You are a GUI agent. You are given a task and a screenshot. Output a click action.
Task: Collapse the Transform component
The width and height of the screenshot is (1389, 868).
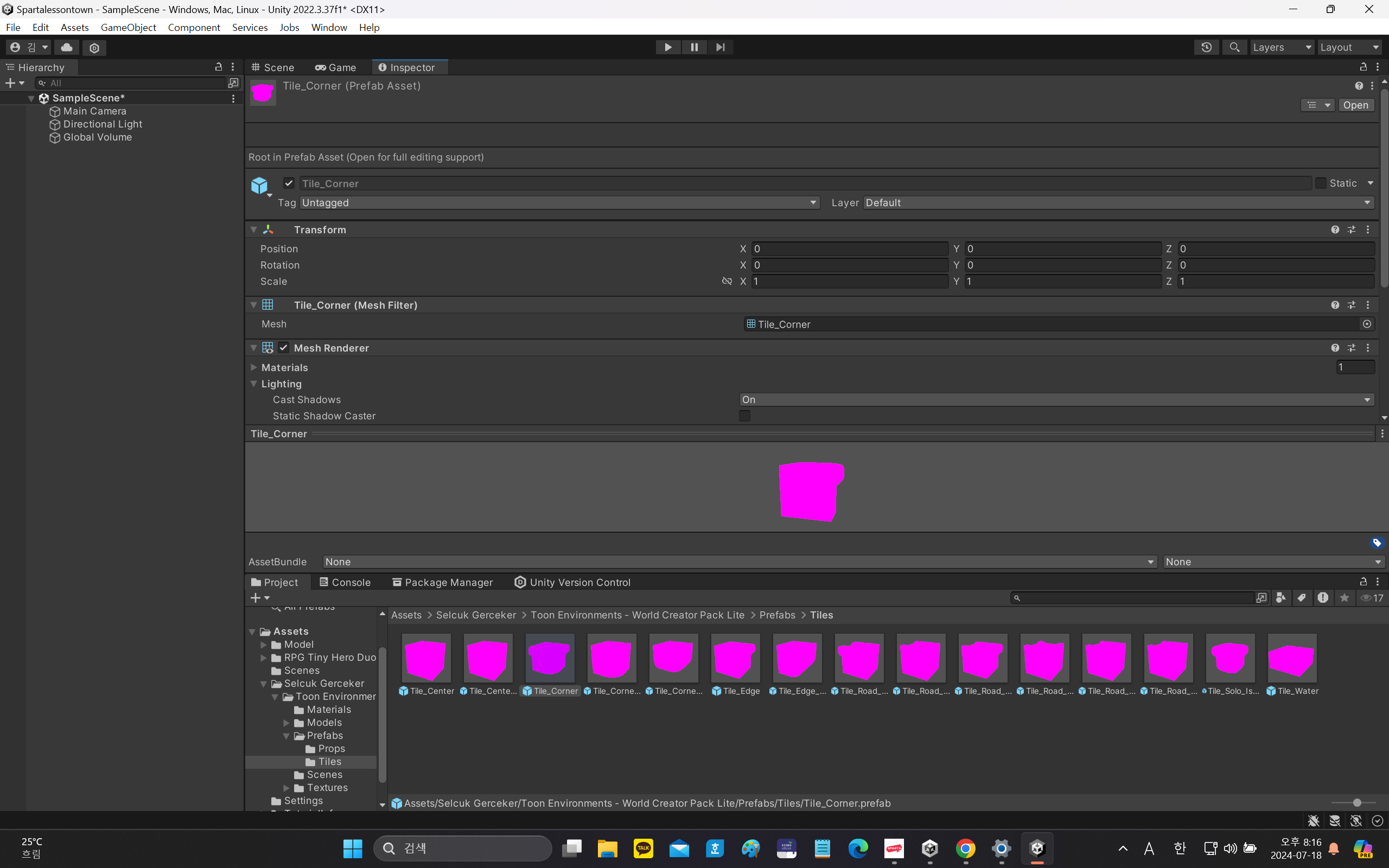[254, 229]
